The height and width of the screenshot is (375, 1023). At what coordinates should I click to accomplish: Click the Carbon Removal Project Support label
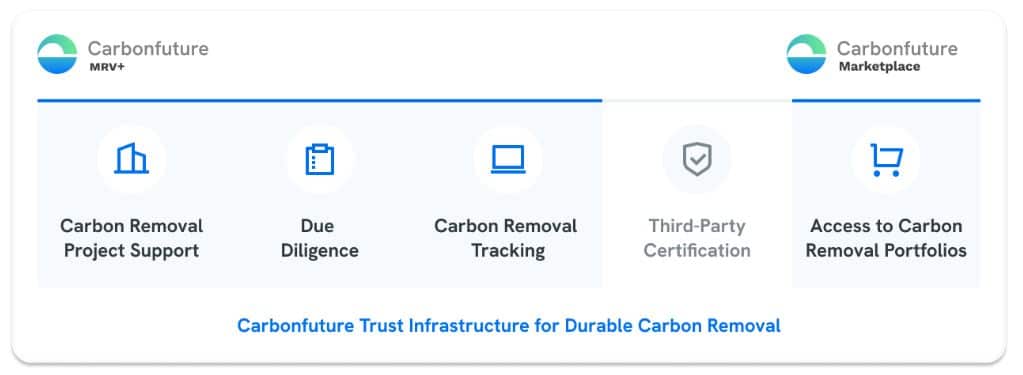pos(131,238)
